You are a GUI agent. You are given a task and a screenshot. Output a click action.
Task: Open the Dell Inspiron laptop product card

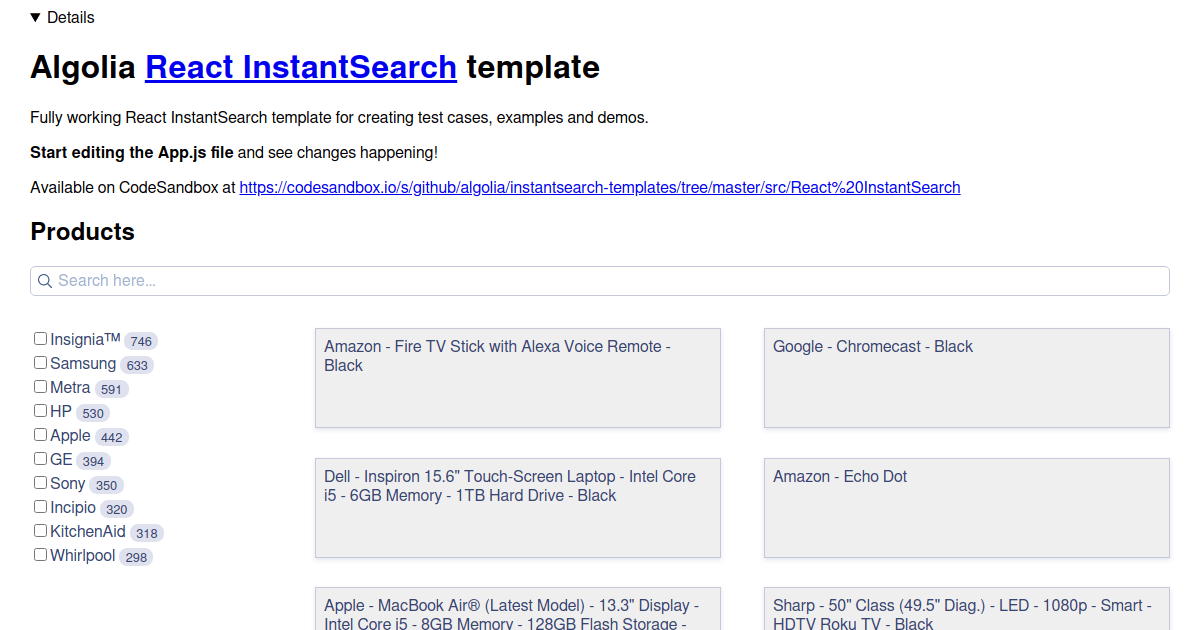(518, 508)
